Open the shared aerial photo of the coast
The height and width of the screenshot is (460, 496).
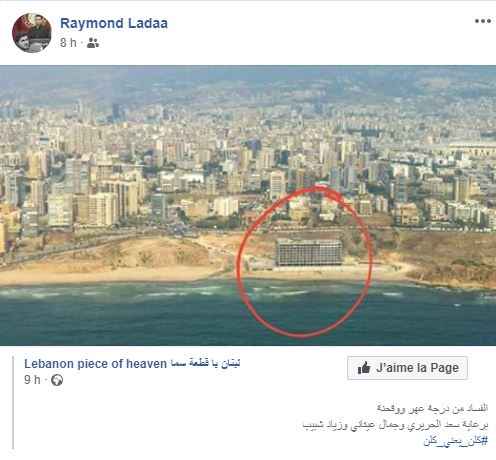pyautogui.click(x=248, y=205)
